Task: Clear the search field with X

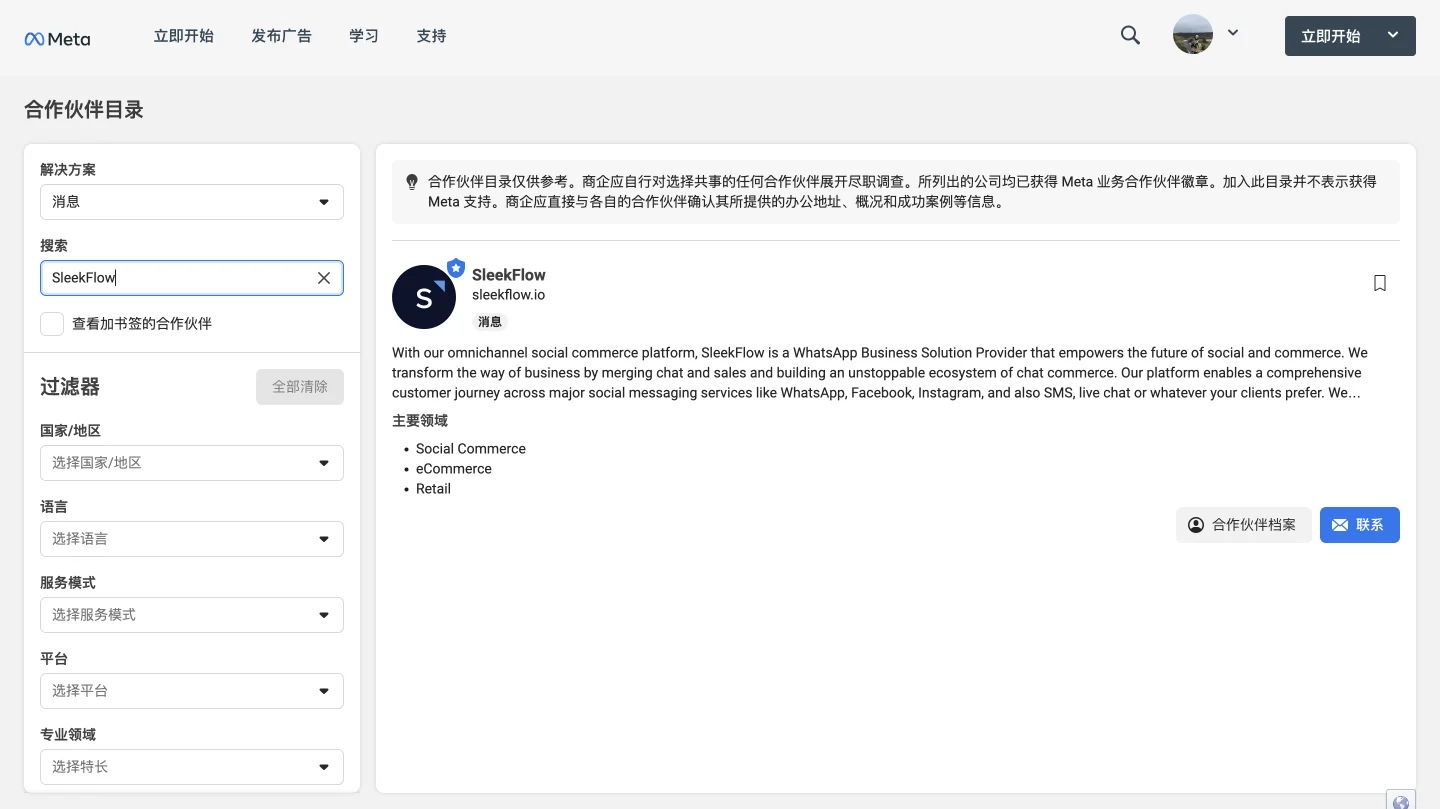Action: pyautogui.click(x=324, y=278)
